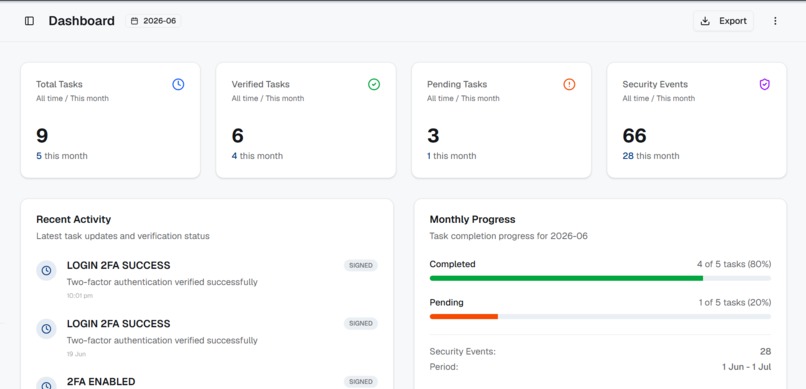Click the green checkmark icon on Verified Tasks
This screenshot has height=389, width=806.
tap(374, 84)
